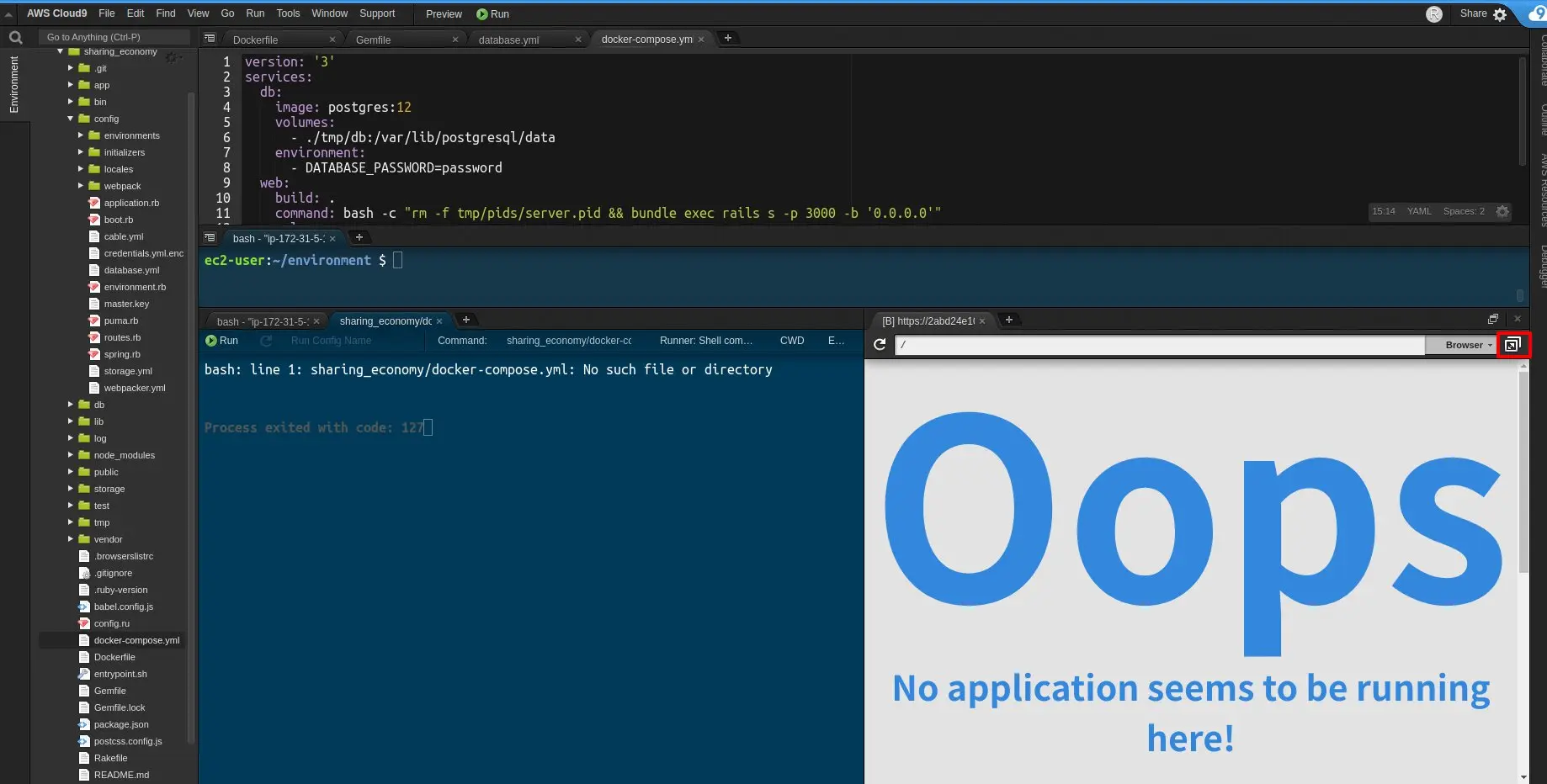The width and height of the screenshot is (1547, 784).
Task: Click restart icon in run toolbar
Action: (266, 341)
